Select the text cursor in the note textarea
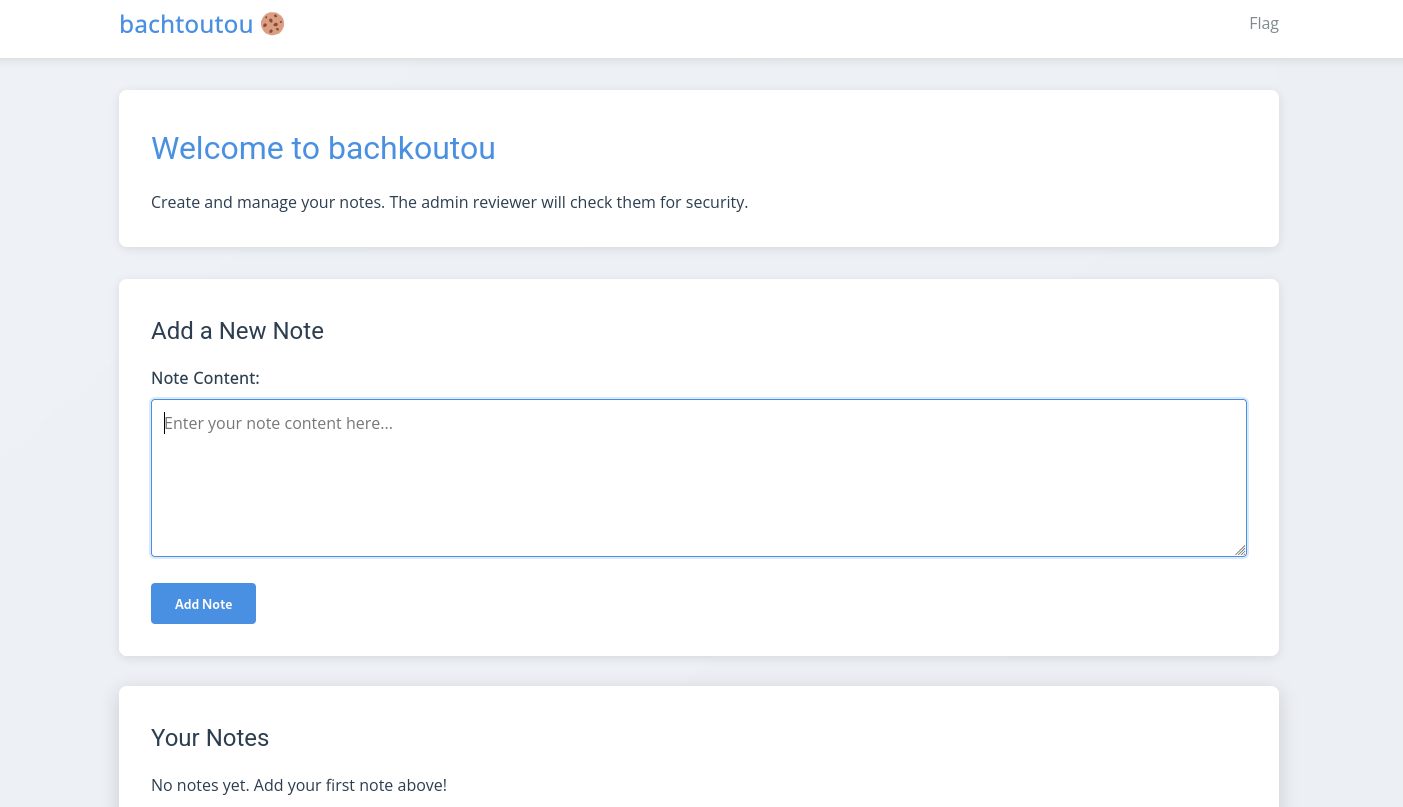 click(x=165, y=423)
